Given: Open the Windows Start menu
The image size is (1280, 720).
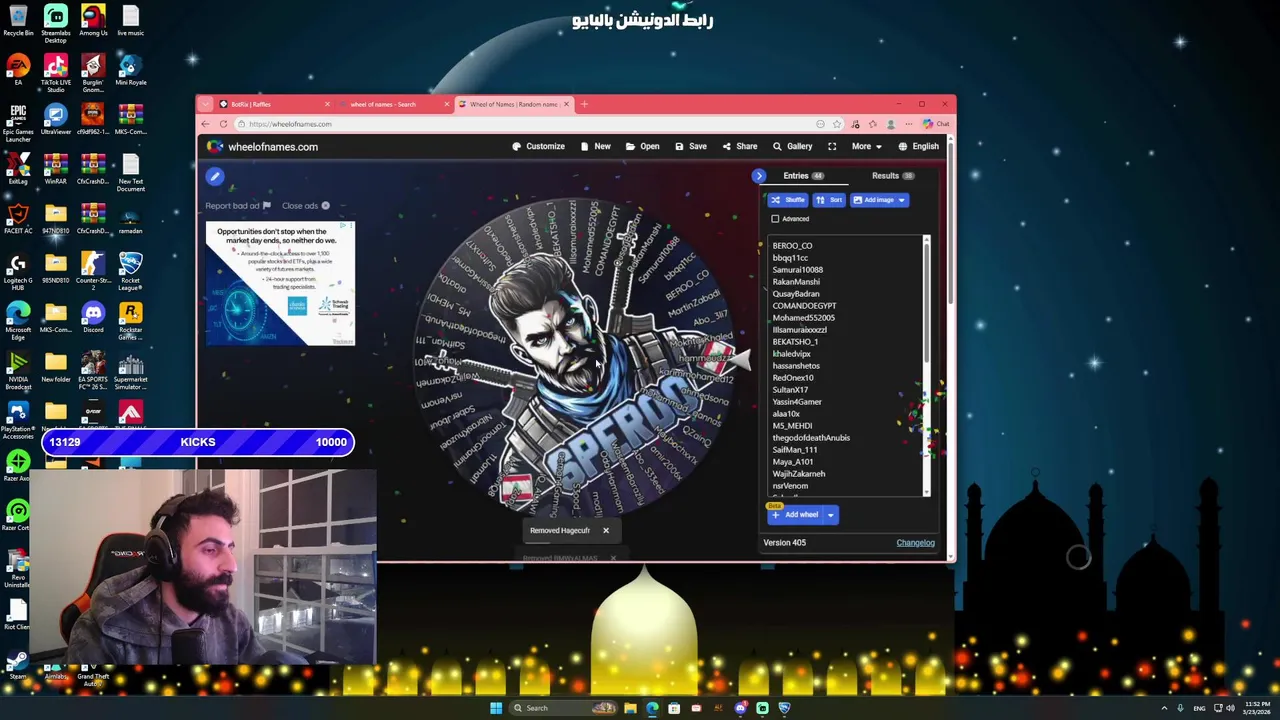Looking at the screenshot, I should 495,708.
